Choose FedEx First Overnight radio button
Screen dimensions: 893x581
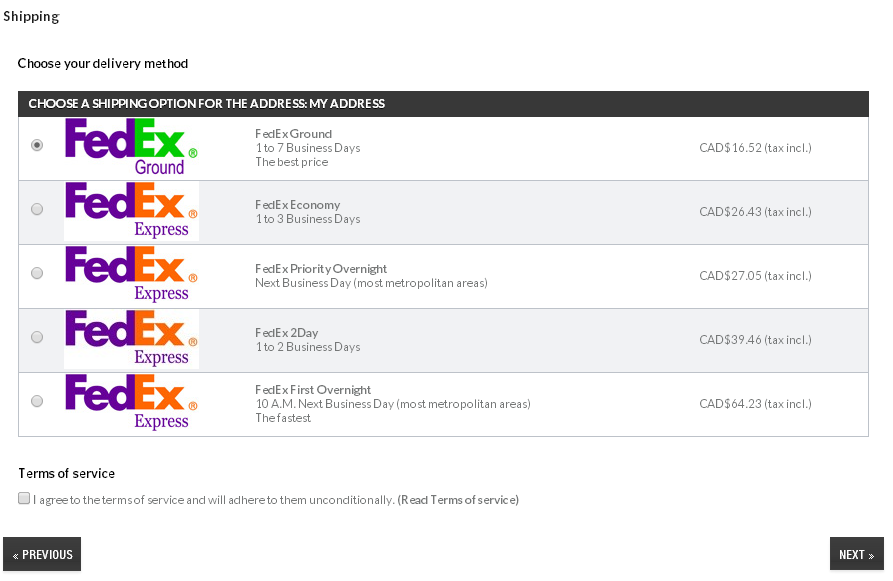(x=37, y=401)
